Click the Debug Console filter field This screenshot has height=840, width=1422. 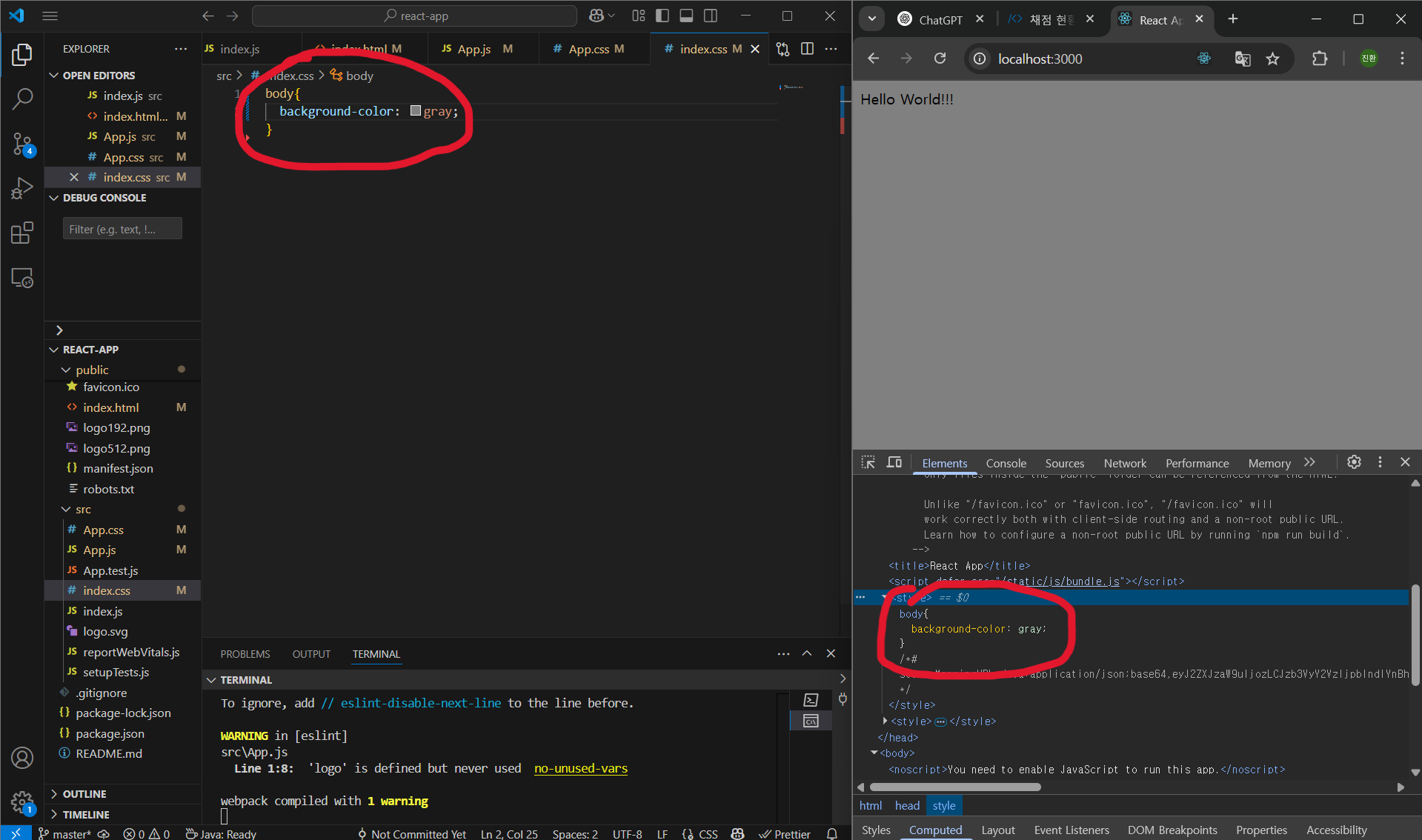[x=122, y=228]
